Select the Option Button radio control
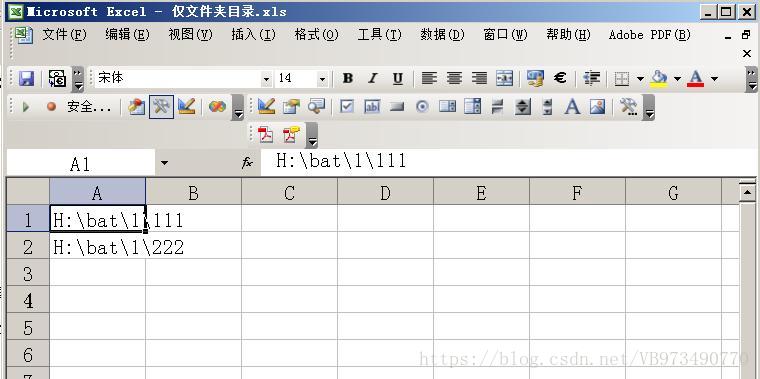This screenshot has height=379, width=760. point(422,107)
